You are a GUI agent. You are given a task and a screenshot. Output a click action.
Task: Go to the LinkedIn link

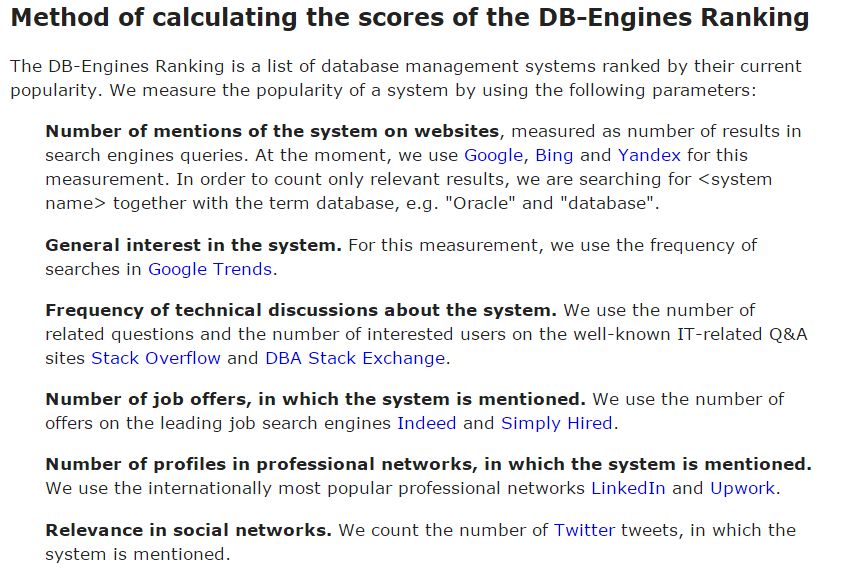628,488
